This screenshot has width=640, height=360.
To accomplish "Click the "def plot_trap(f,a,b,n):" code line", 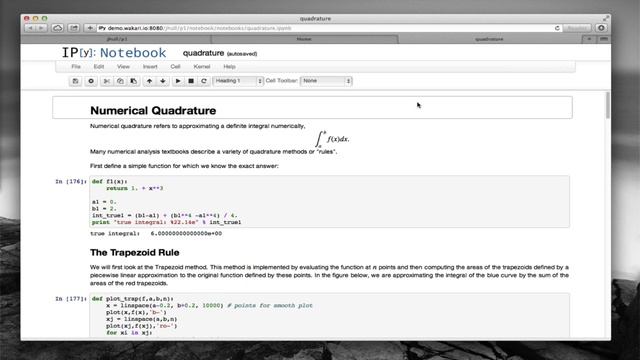I will (133, 299).
